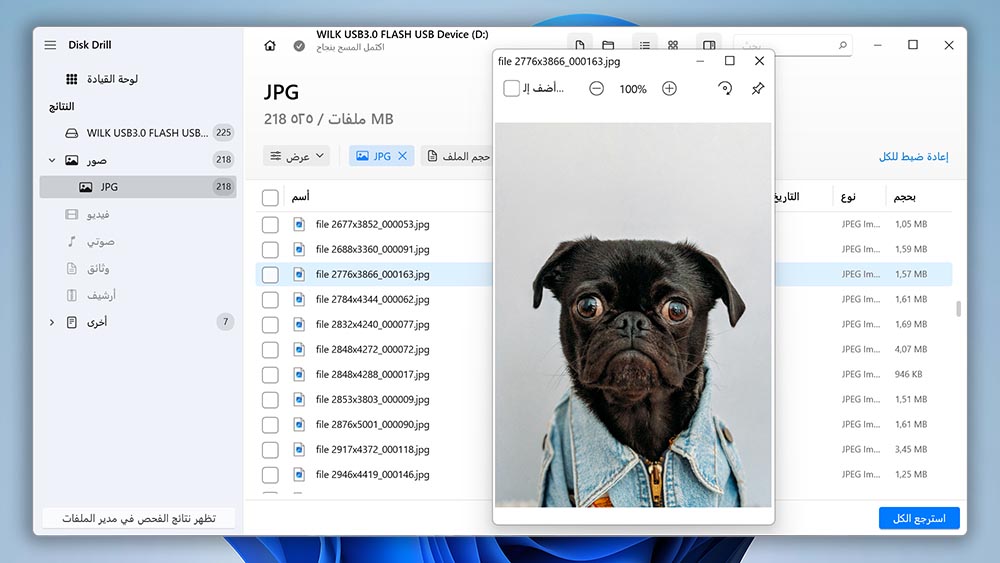Select وثائق category in sidebar
The height and width of the screenshot is (563, 1000).
click(x=98, y=268)
